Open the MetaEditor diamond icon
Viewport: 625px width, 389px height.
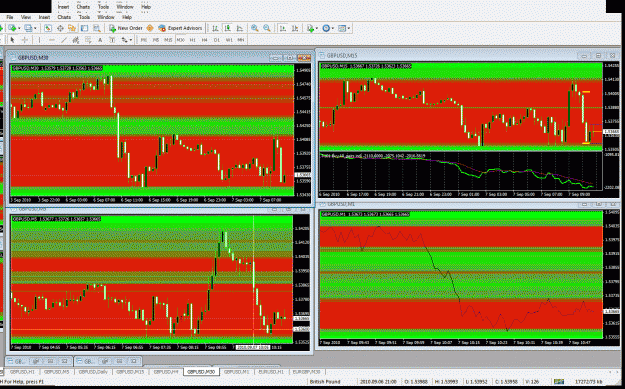click(x=150, y=28)
